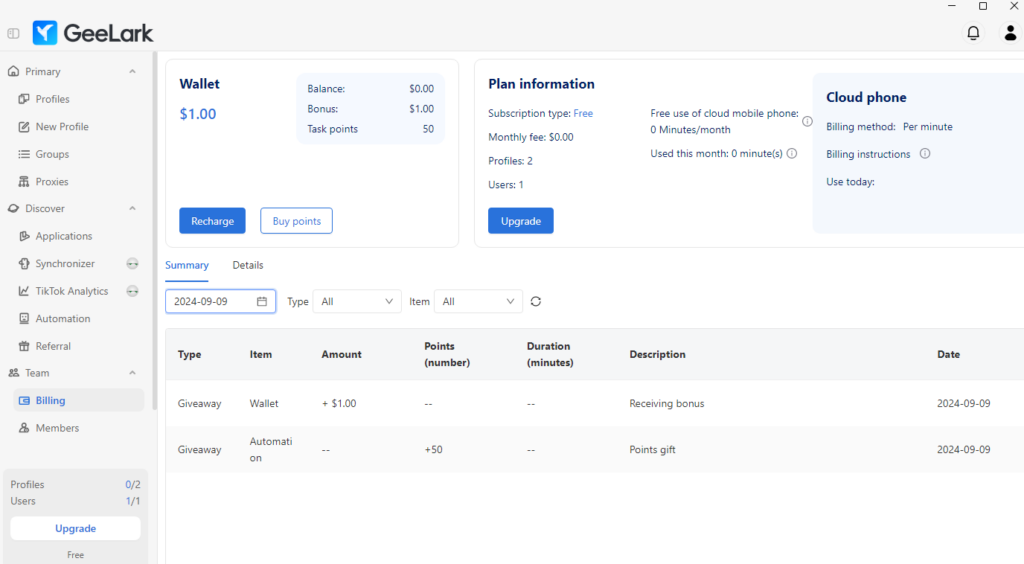The width and height of the screenshot is (1024, 564).
Task: Collapse the sidebar with the panel icon
Action: tap(13, 33)
